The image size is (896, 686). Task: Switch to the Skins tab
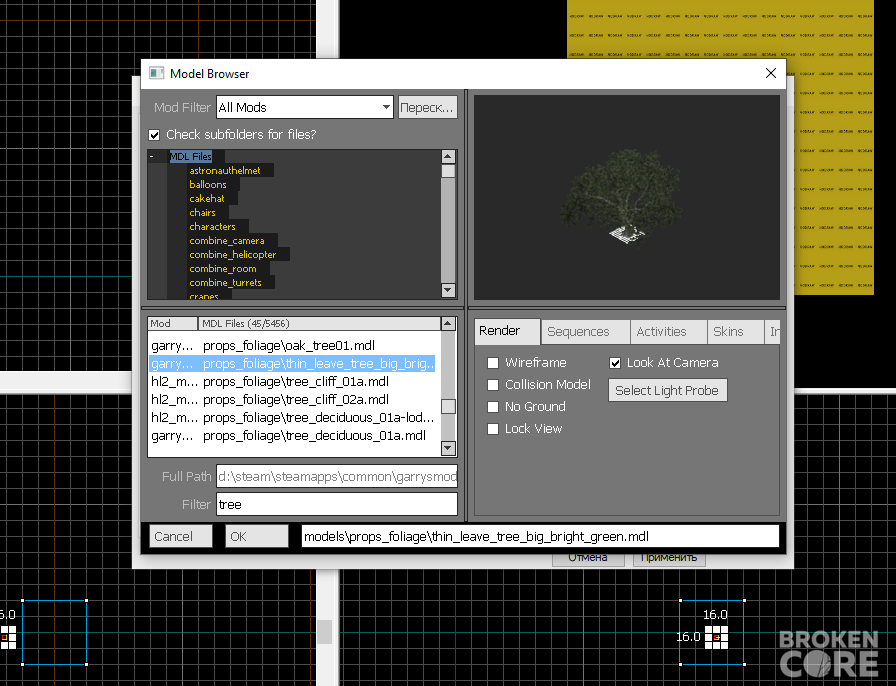735,332
